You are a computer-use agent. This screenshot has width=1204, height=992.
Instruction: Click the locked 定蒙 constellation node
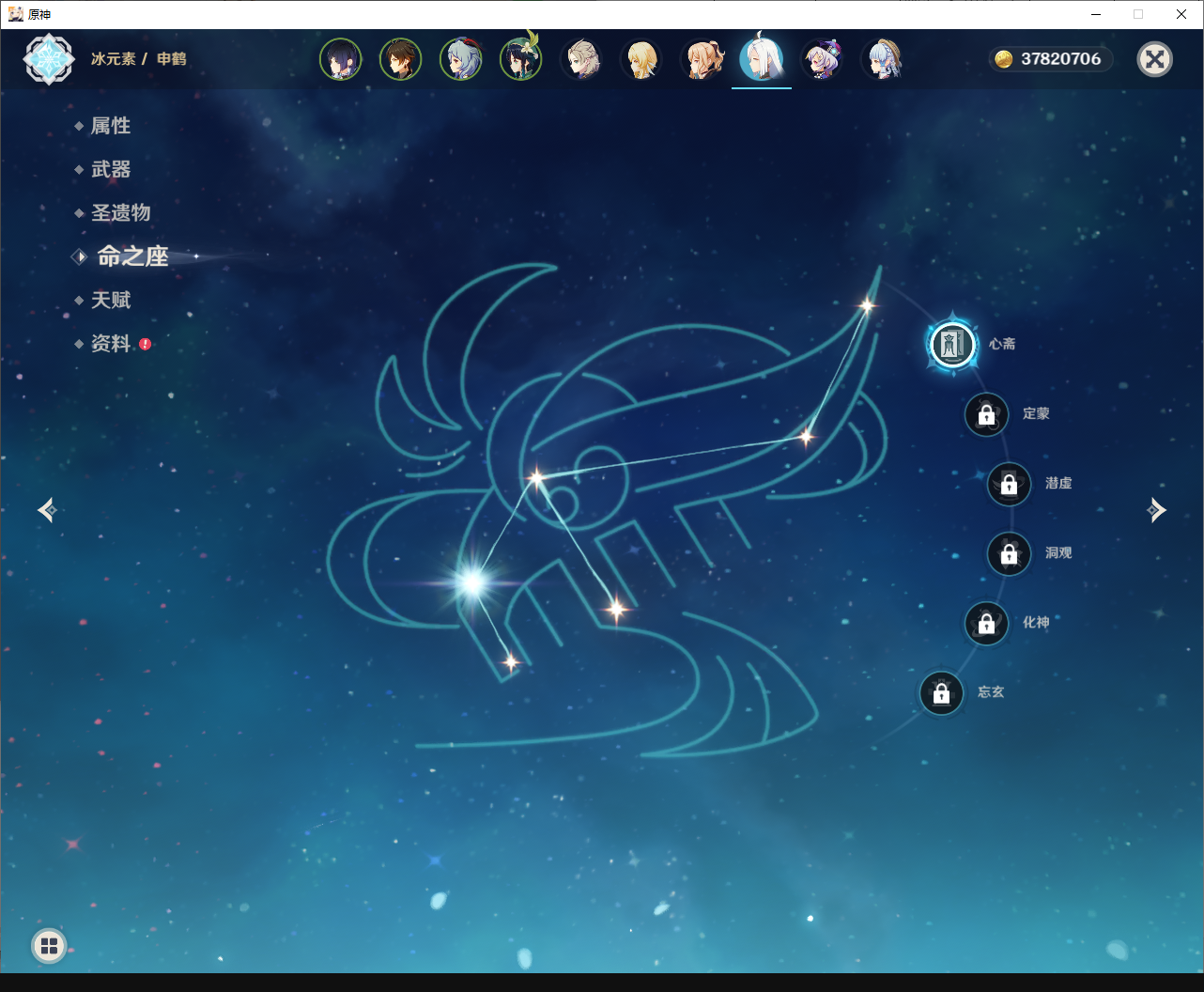(x=986, y=414)
